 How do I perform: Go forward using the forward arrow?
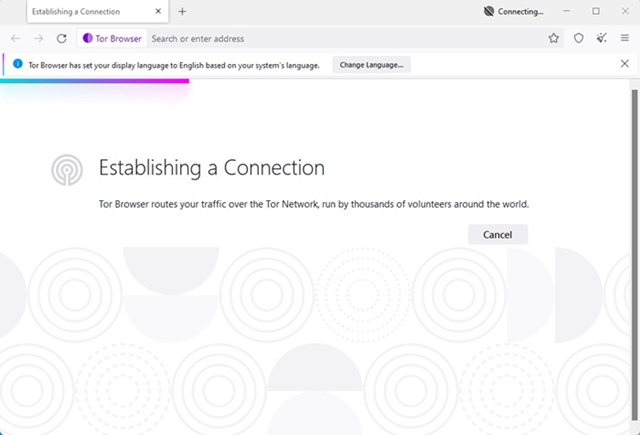click(38, 38)
